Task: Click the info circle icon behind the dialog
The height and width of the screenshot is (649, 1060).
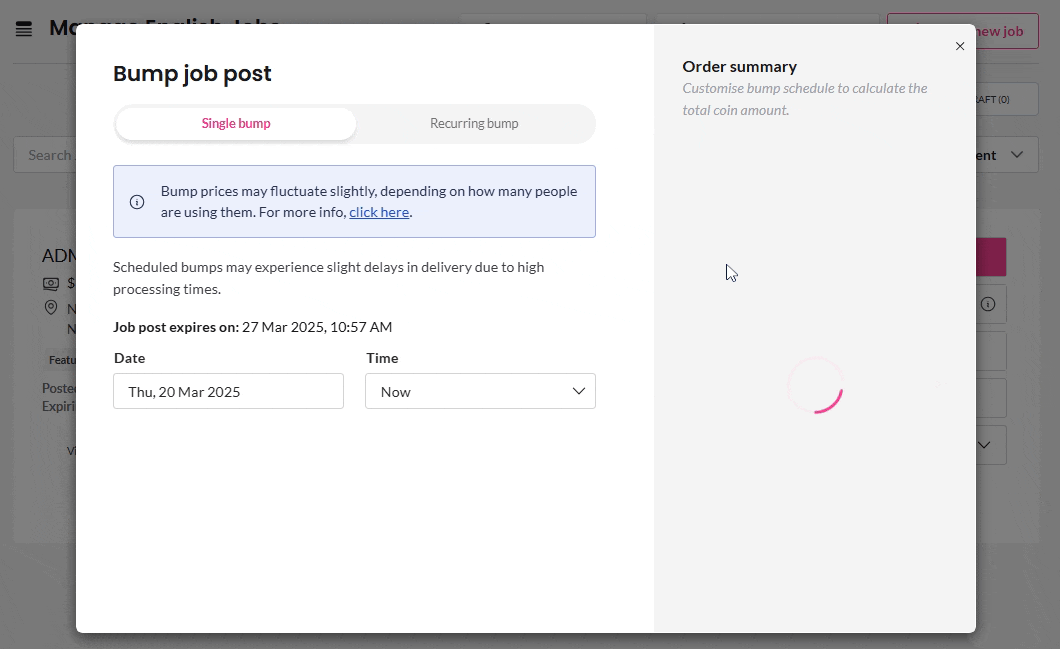Action: coord(988,304)
